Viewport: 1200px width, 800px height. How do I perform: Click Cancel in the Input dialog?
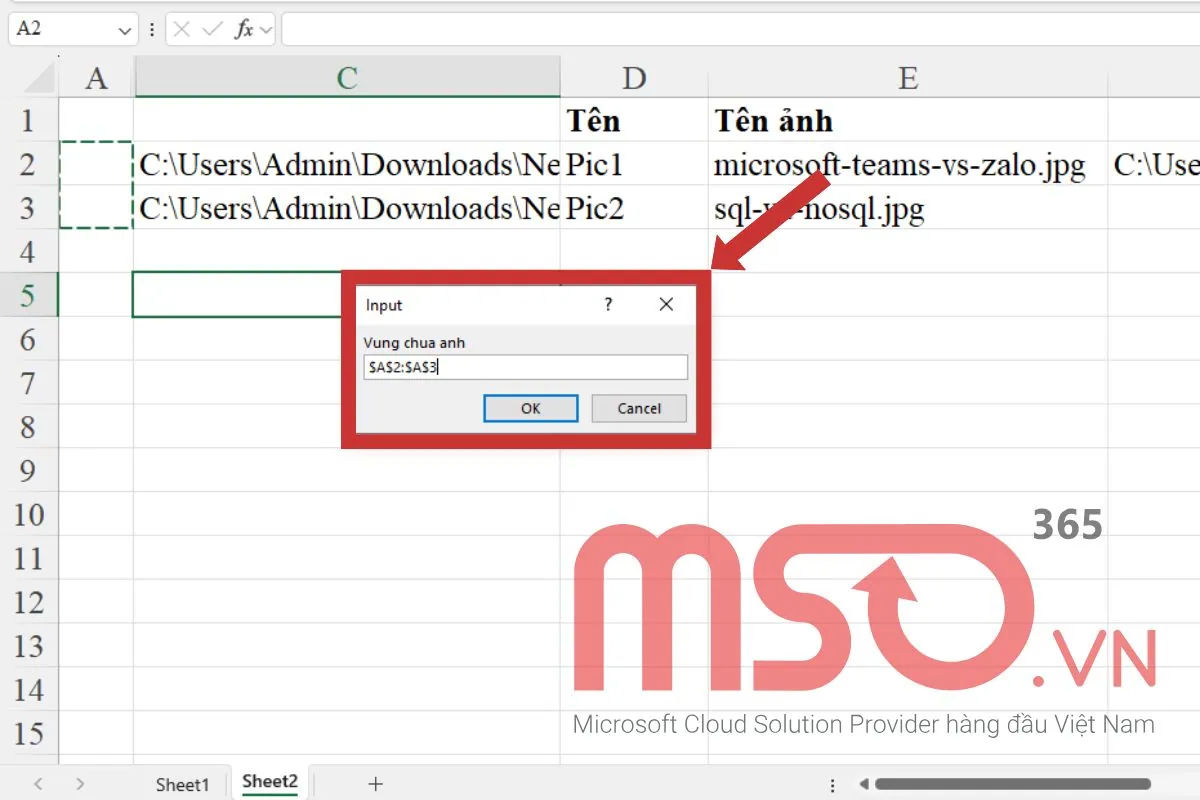coord(638,408)
